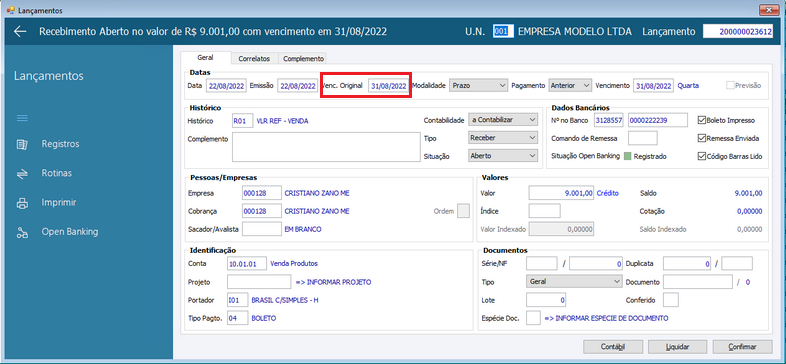Click the Comando de Remessa field
This screenshot has height=364, width=786.
(x=643, y=138)
